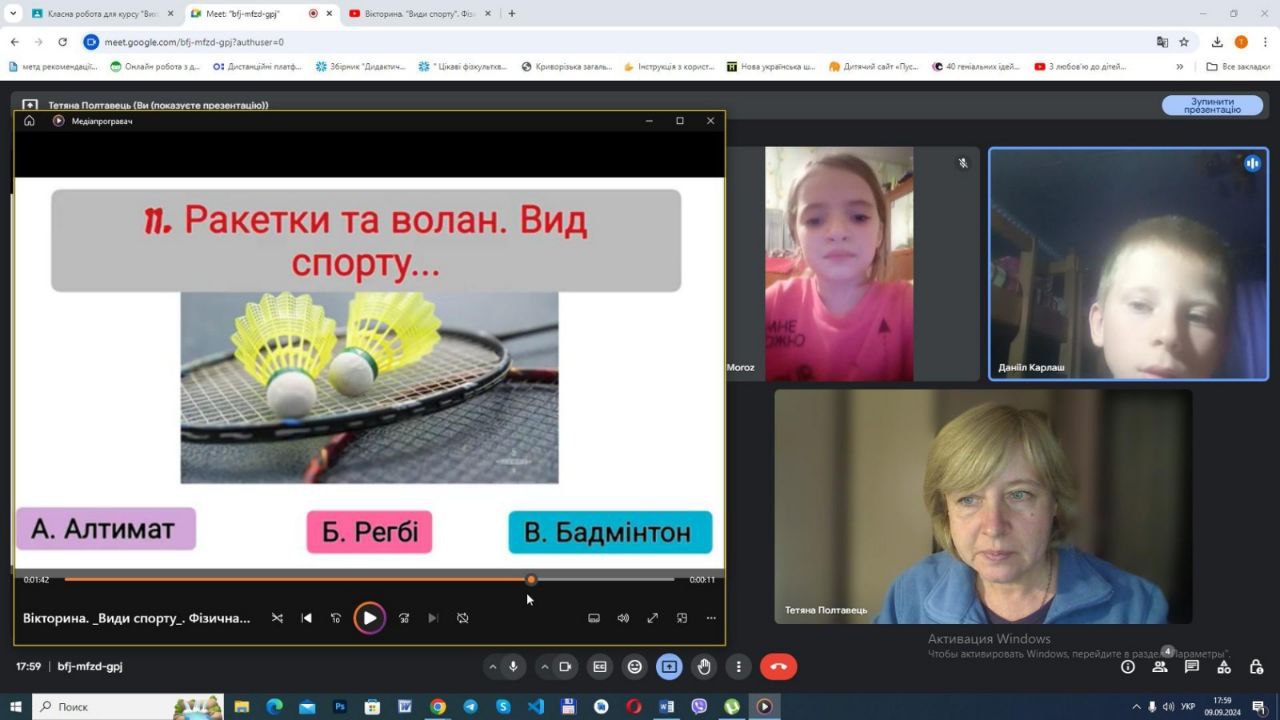Image resolution: width=1280 pixels, height=720 pixels.
Task: Open the emoji reactions button
Action: click(634, 667)
